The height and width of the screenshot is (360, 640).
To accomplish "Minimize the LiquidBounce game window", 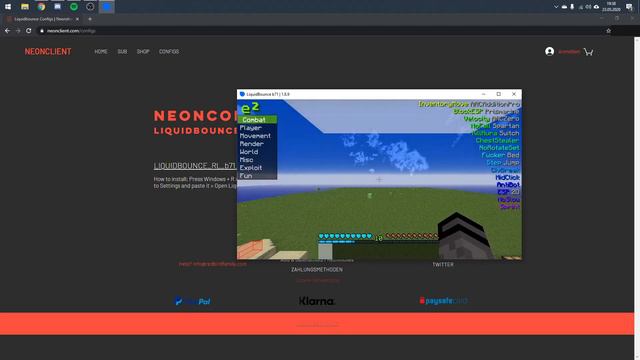I will click(483, 94).
